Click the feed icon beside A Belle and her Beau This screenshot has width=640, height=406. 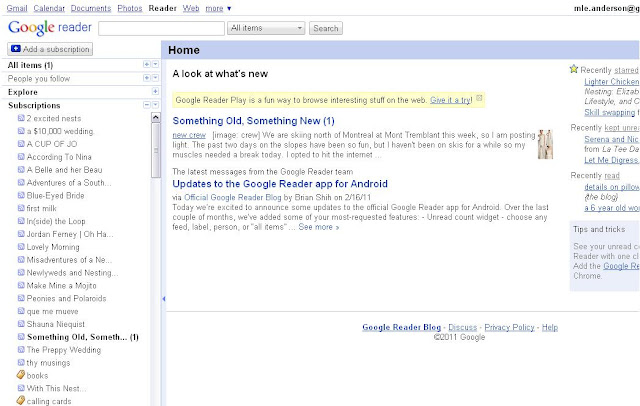[21, 169]
